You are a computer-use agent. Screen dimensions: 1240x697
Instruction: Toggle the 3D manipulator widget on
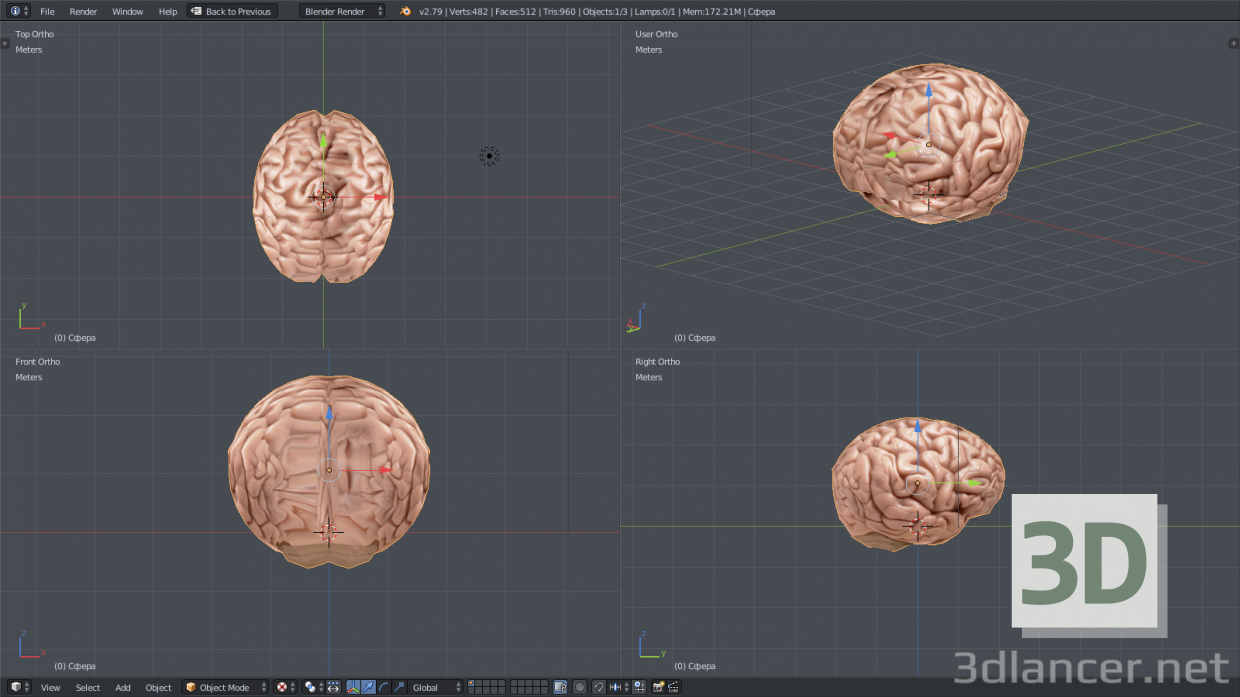[x=353, y=688]
